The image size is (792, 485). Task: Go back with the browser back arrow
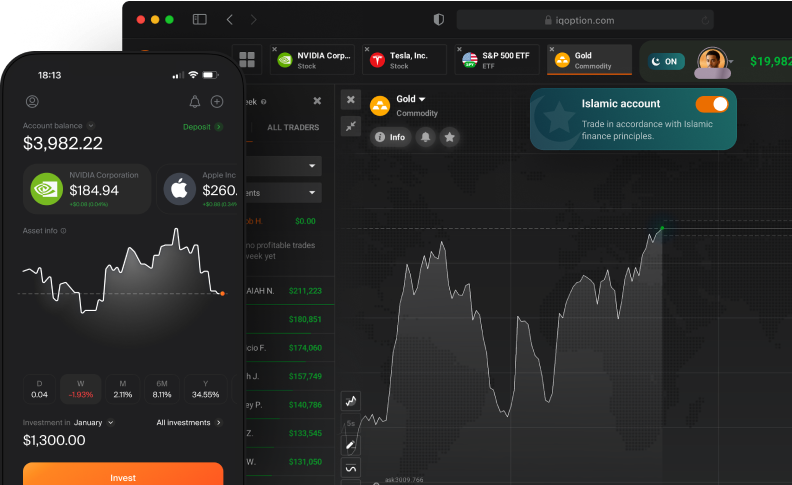(x=230, y=20)
